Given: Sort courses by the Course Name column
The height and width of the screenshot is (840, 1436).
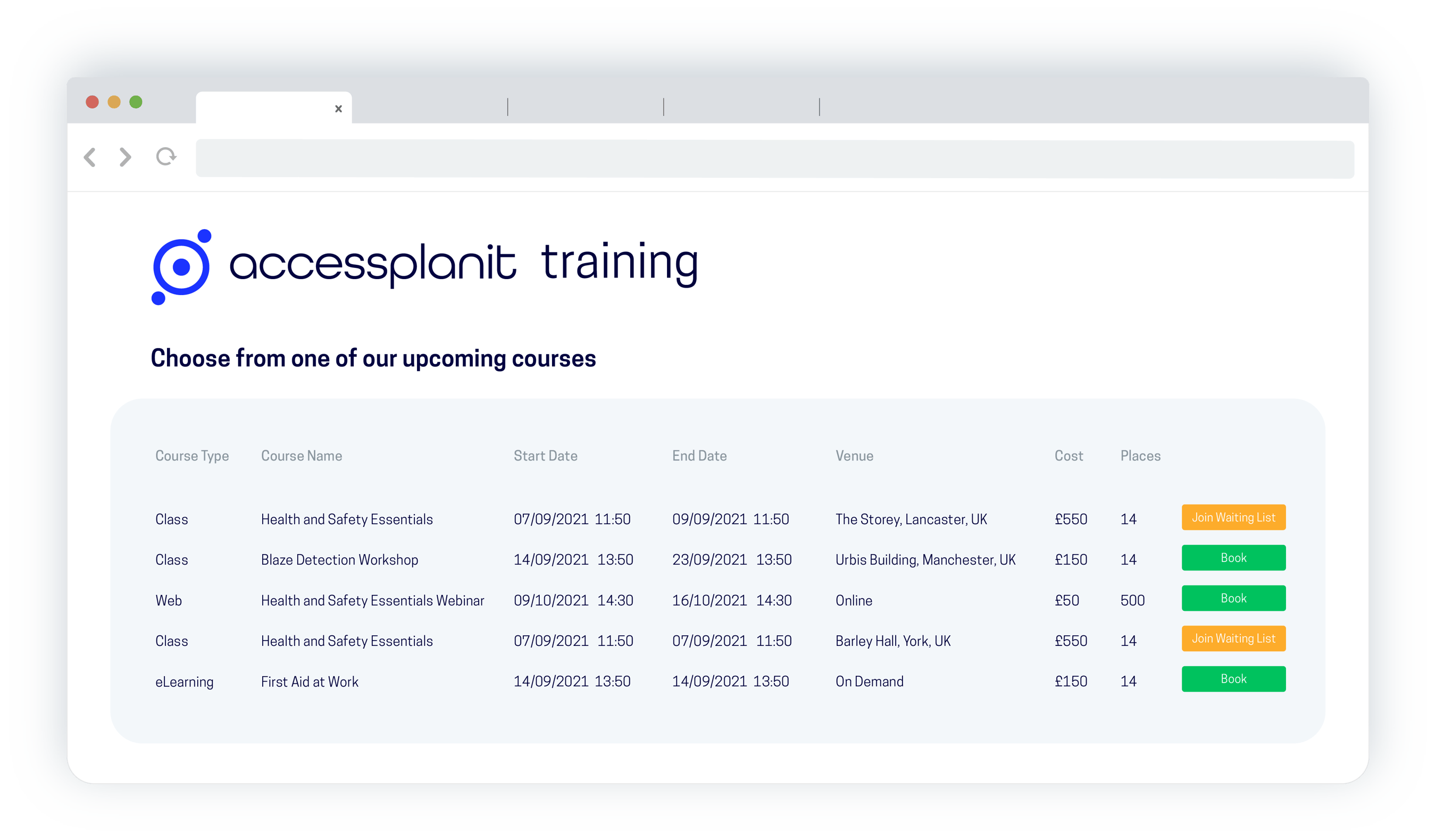Looking at the screenshot, I should 302,456.
